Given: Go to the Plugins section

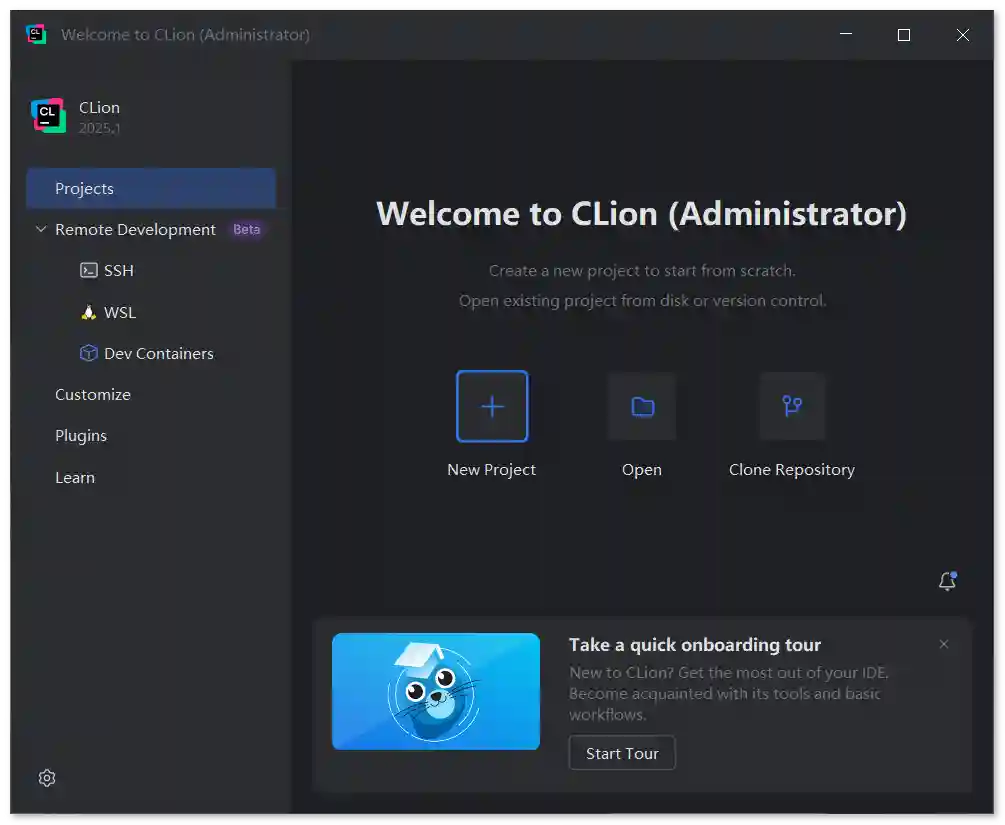Looking at the screenshot, I should (81, 436).
